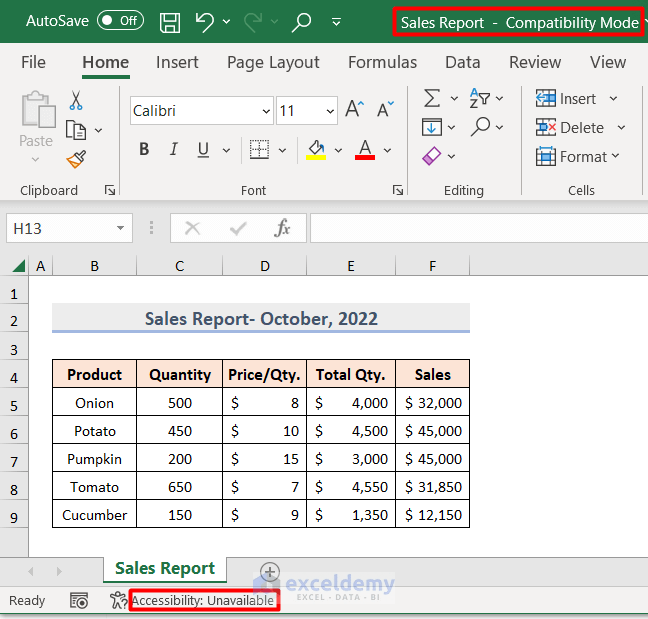Open the Font Color dropdown arrow
The width and height of the screenshot is (648, 619).
[387, 150]
